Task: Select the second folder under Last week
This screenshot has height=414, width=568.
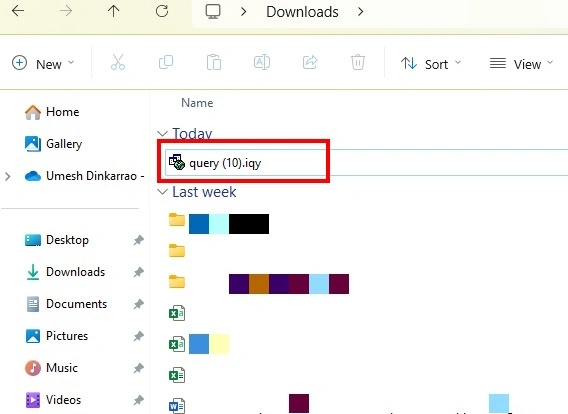Action: click(x=177, y=250)
